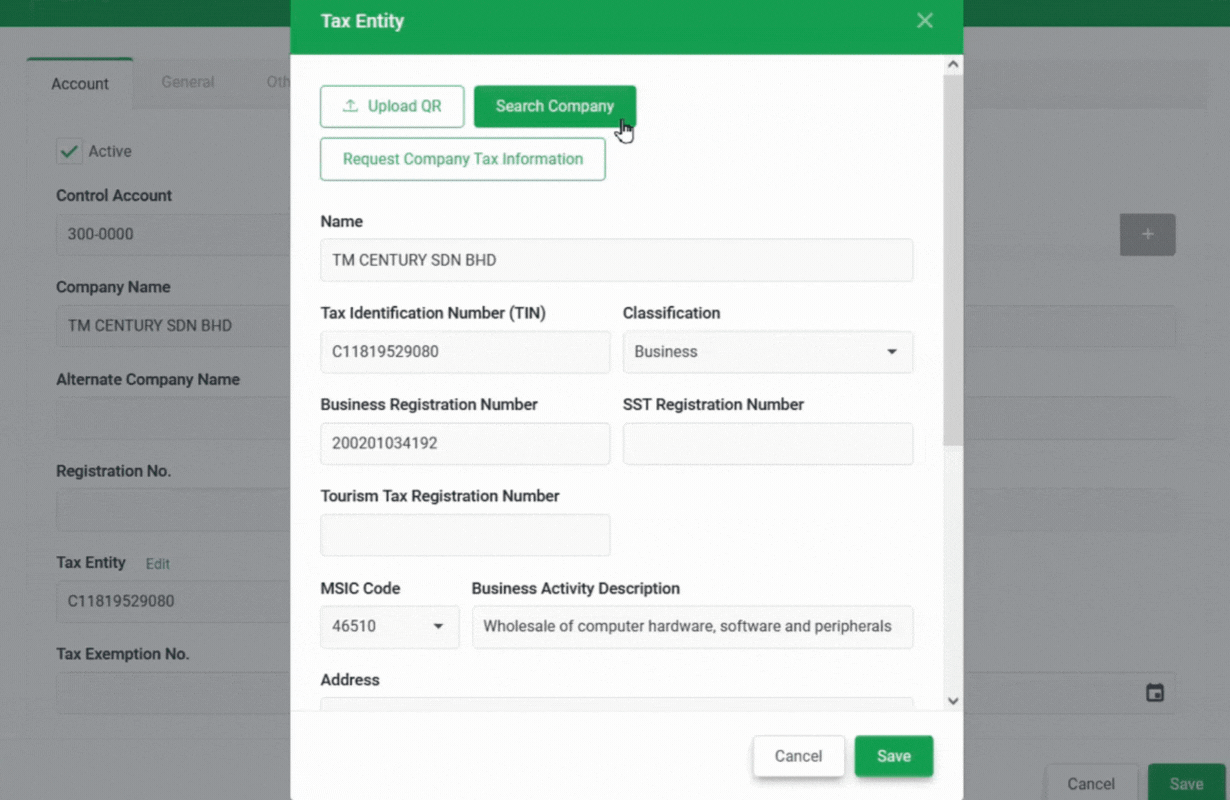1230x800 pixels.
Task: Save the Tax Entity details
Action: (x=893, y=756)
